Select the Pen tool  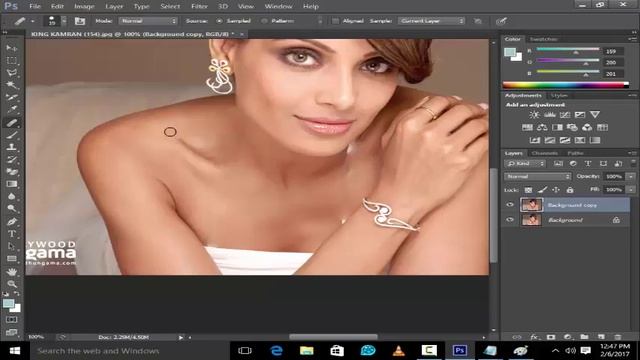pyautogui.click(x=12, y=222)
